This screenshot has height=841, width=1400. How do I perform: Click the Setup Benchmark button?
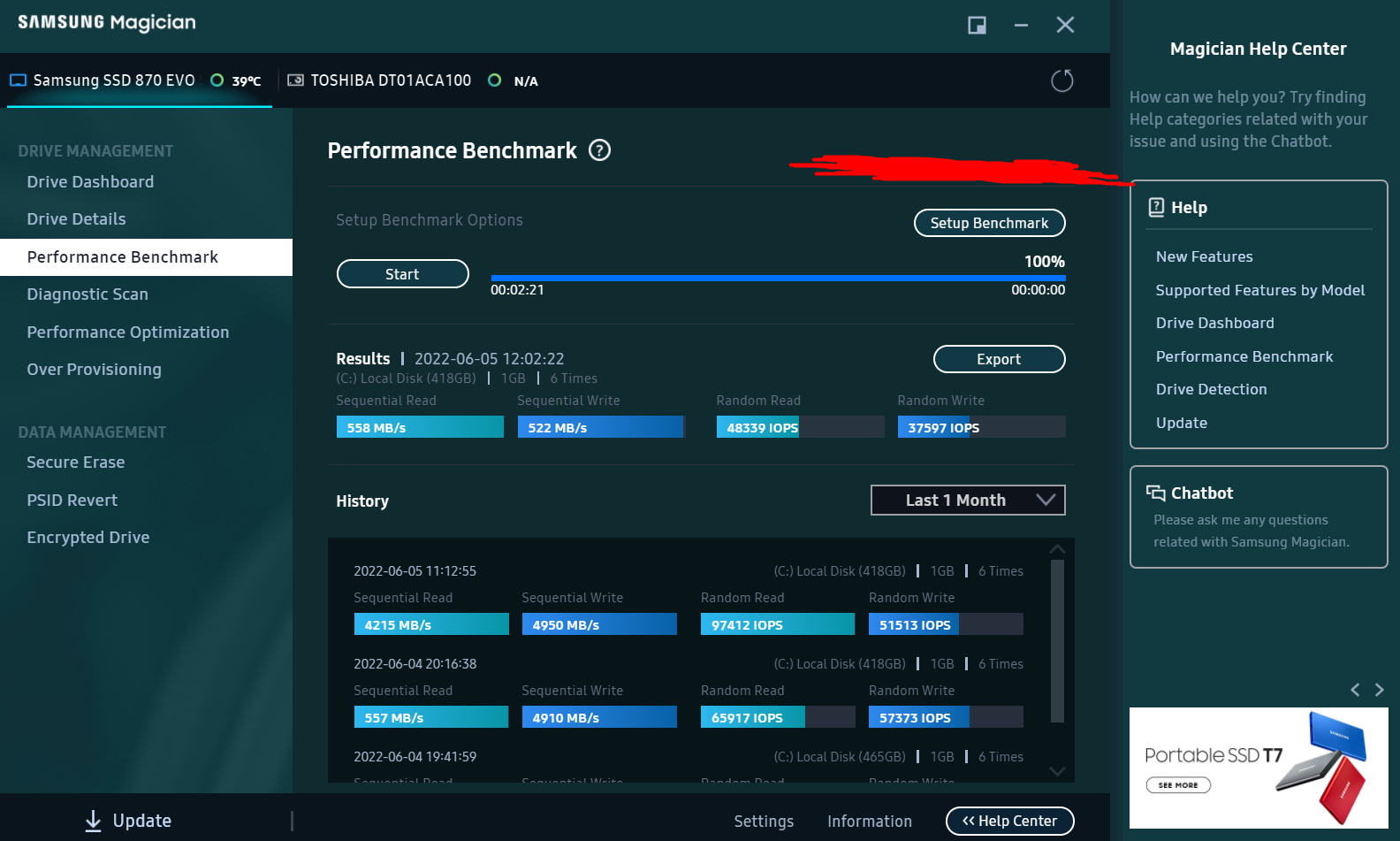click(989, 223)
